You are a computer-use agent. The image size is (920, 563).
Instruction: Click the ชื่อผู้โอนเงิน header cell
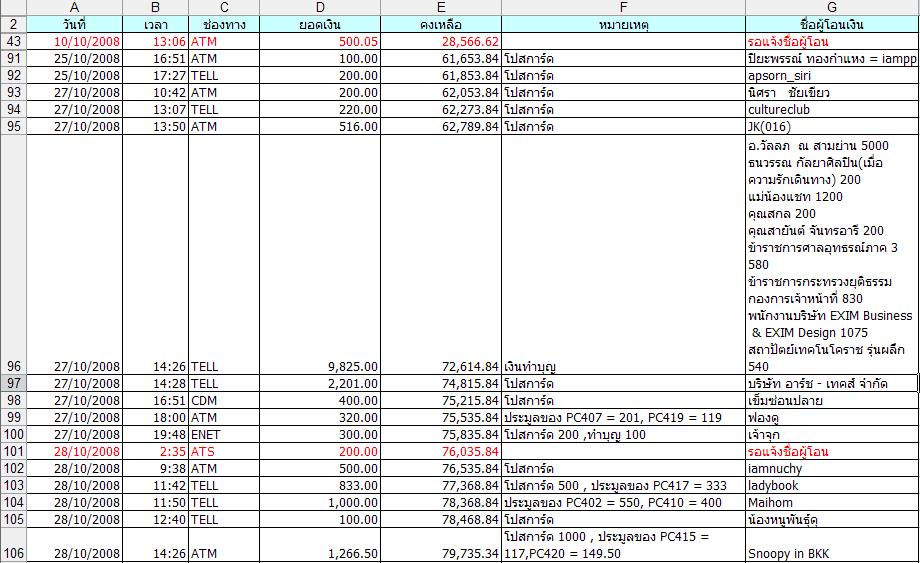click(833, 25)
